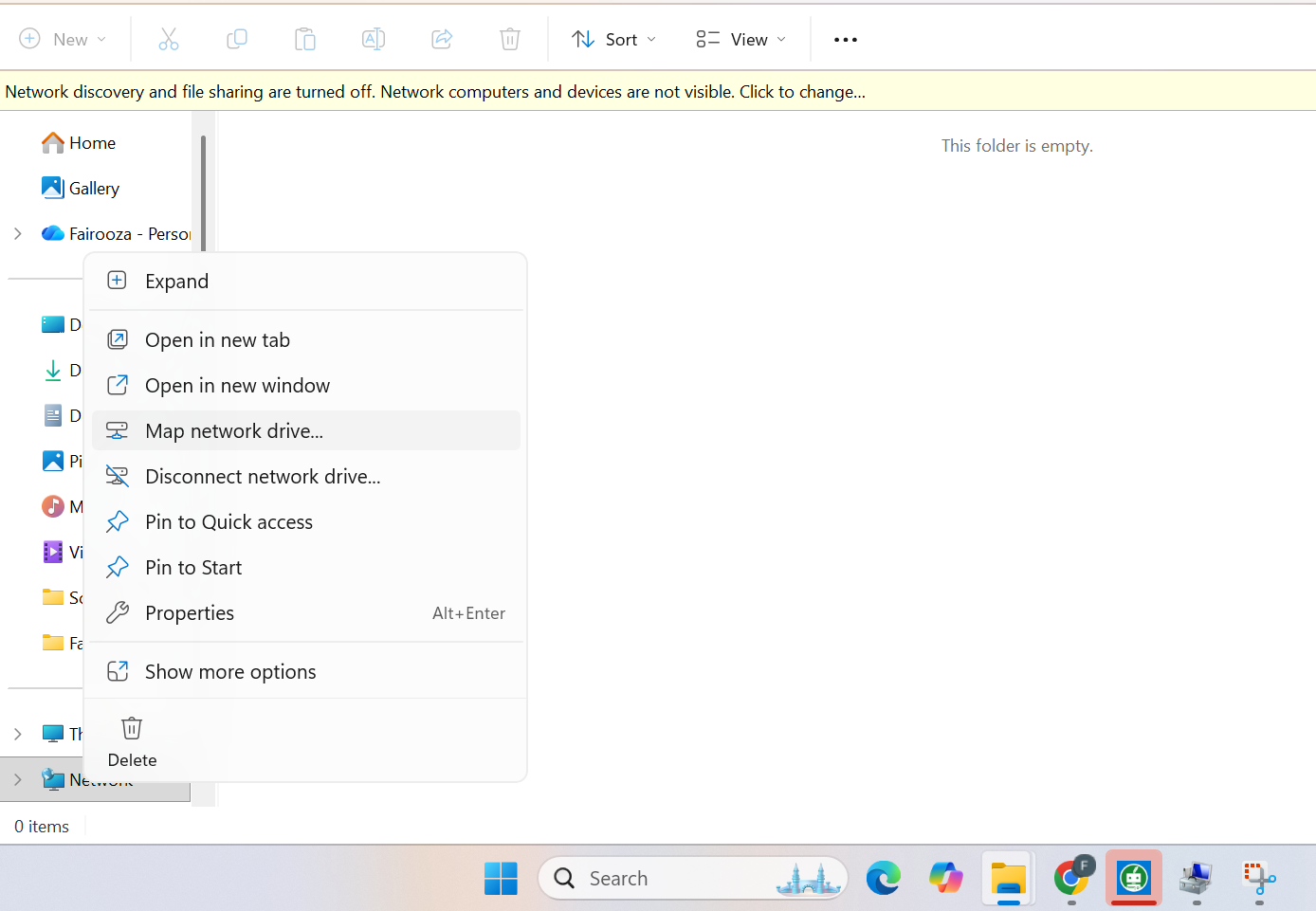This screenshot has width=1316, height=911.
Task: Click the network discovery warning banner
Action: [x=436, y=91]
